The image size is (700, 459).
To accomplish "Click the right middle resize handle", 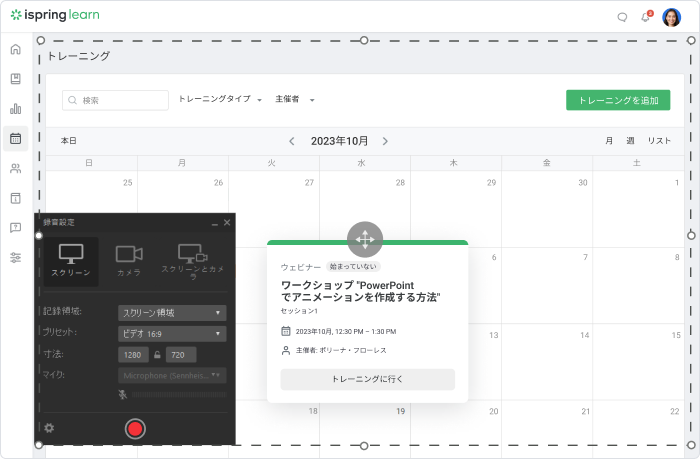I will (x=691, y=235).
